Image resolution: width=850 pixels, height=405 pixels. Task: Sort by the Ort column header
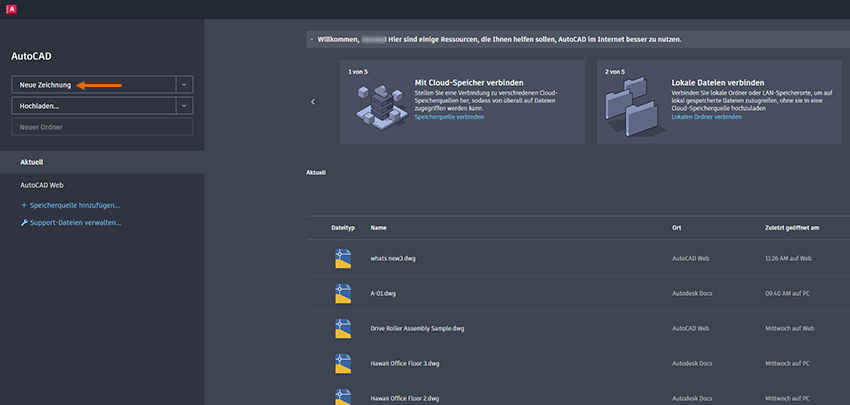click(677, 228)
